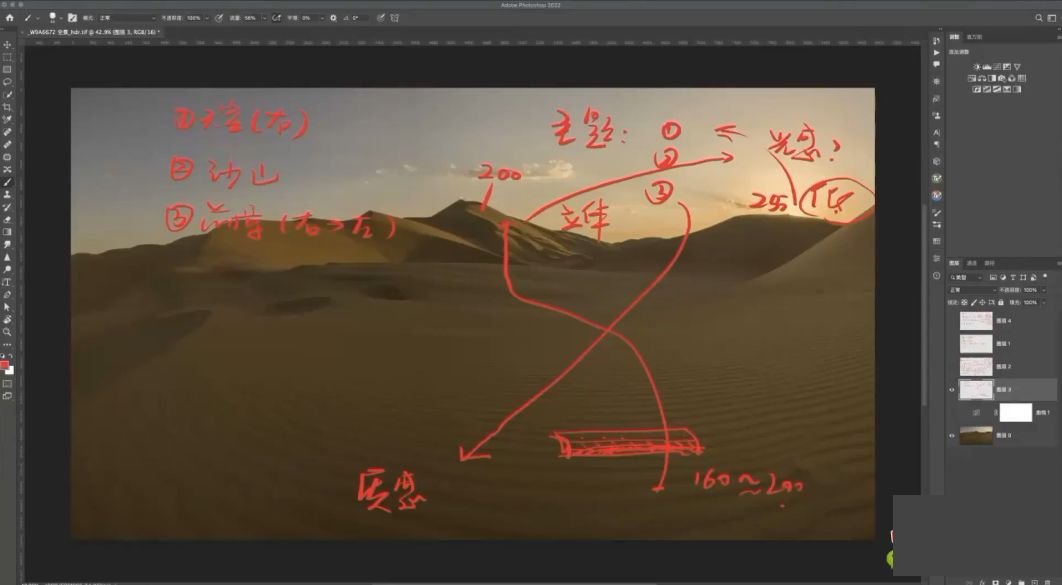Select the Zoom tool
Screen dimensions: 1062x585
coord(7,332)
